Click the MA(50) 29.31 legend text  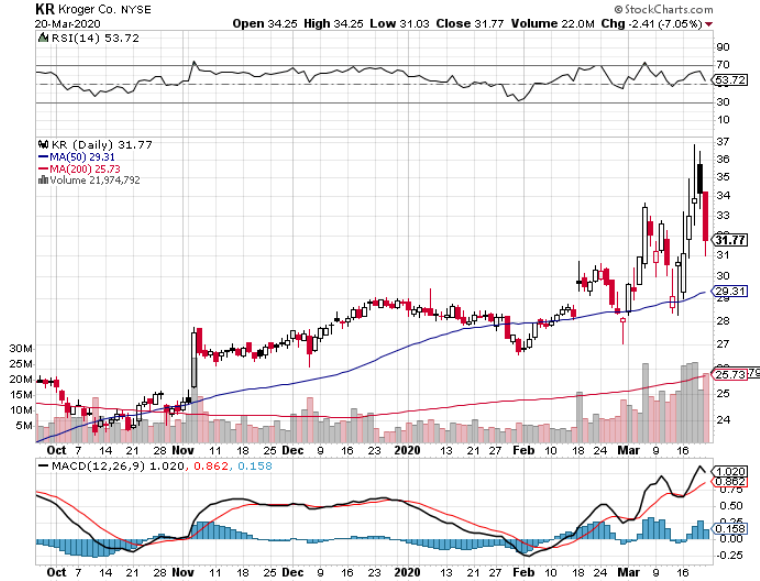[82, 157]
